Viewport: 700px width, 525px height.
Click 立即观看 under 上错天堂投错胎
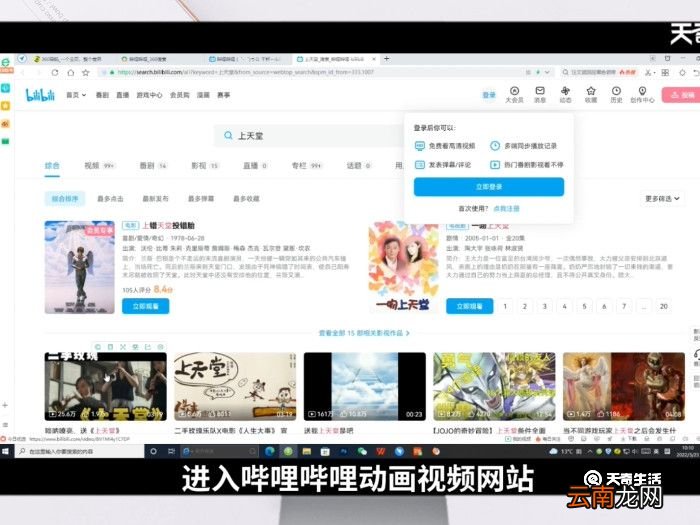[146, 306]
